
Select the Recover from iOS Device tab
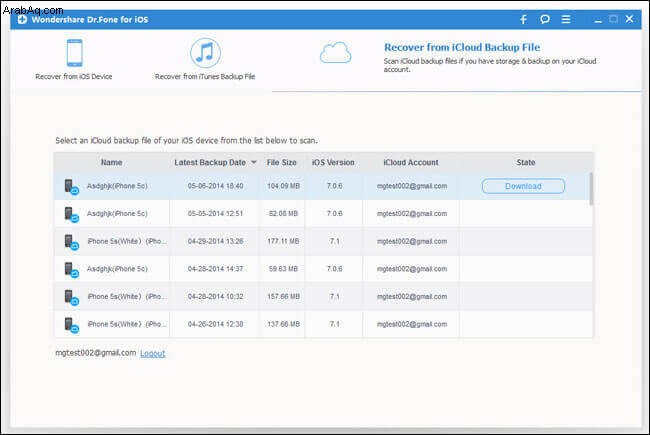[74, 59]
